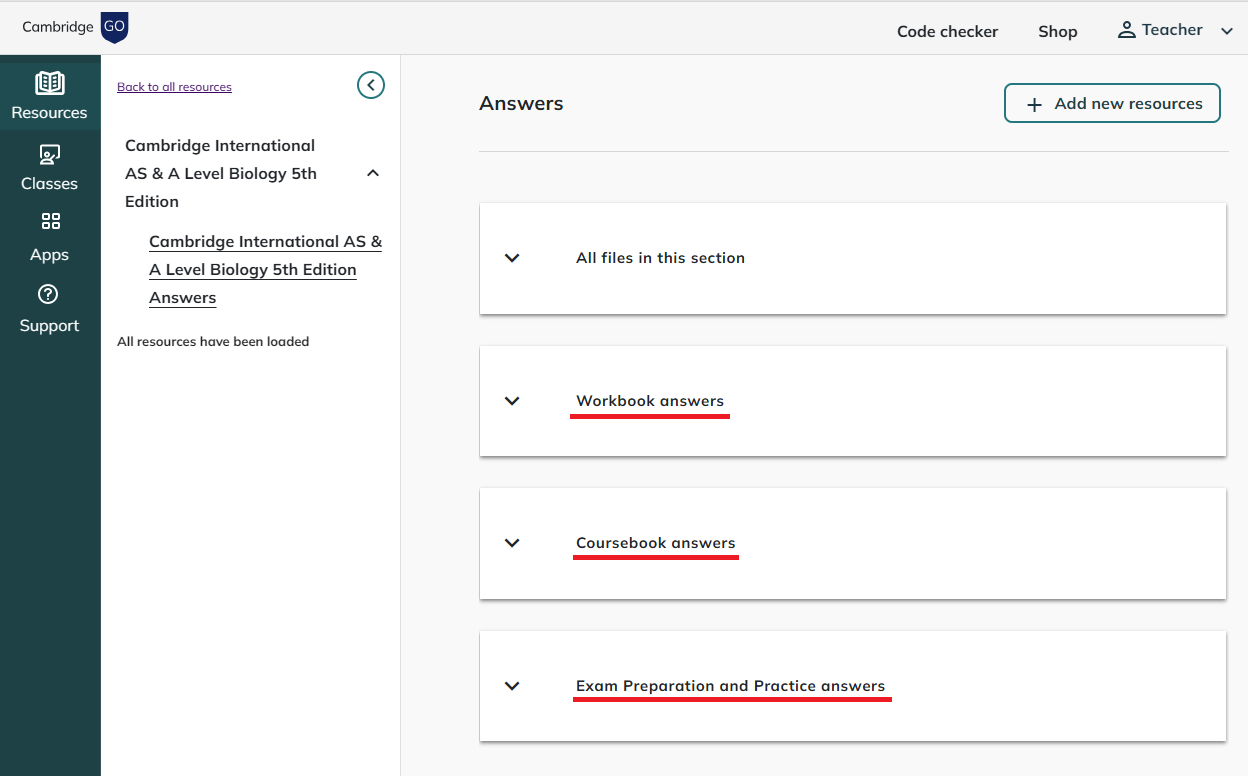Screen dimensions: 1248x776
Task: Click Add new resources button
Action: pos(1112,103)
